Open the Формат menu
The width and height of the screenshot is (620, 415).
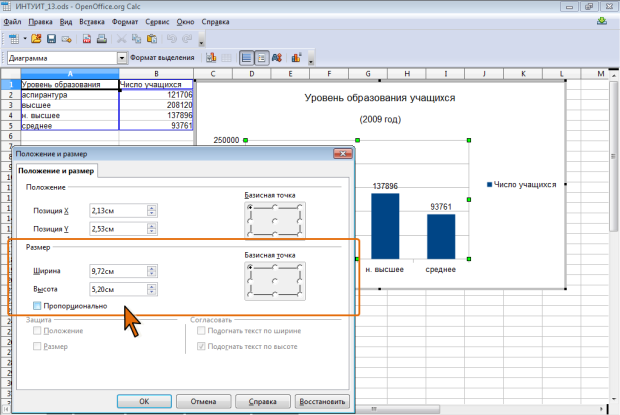point(126,20)
